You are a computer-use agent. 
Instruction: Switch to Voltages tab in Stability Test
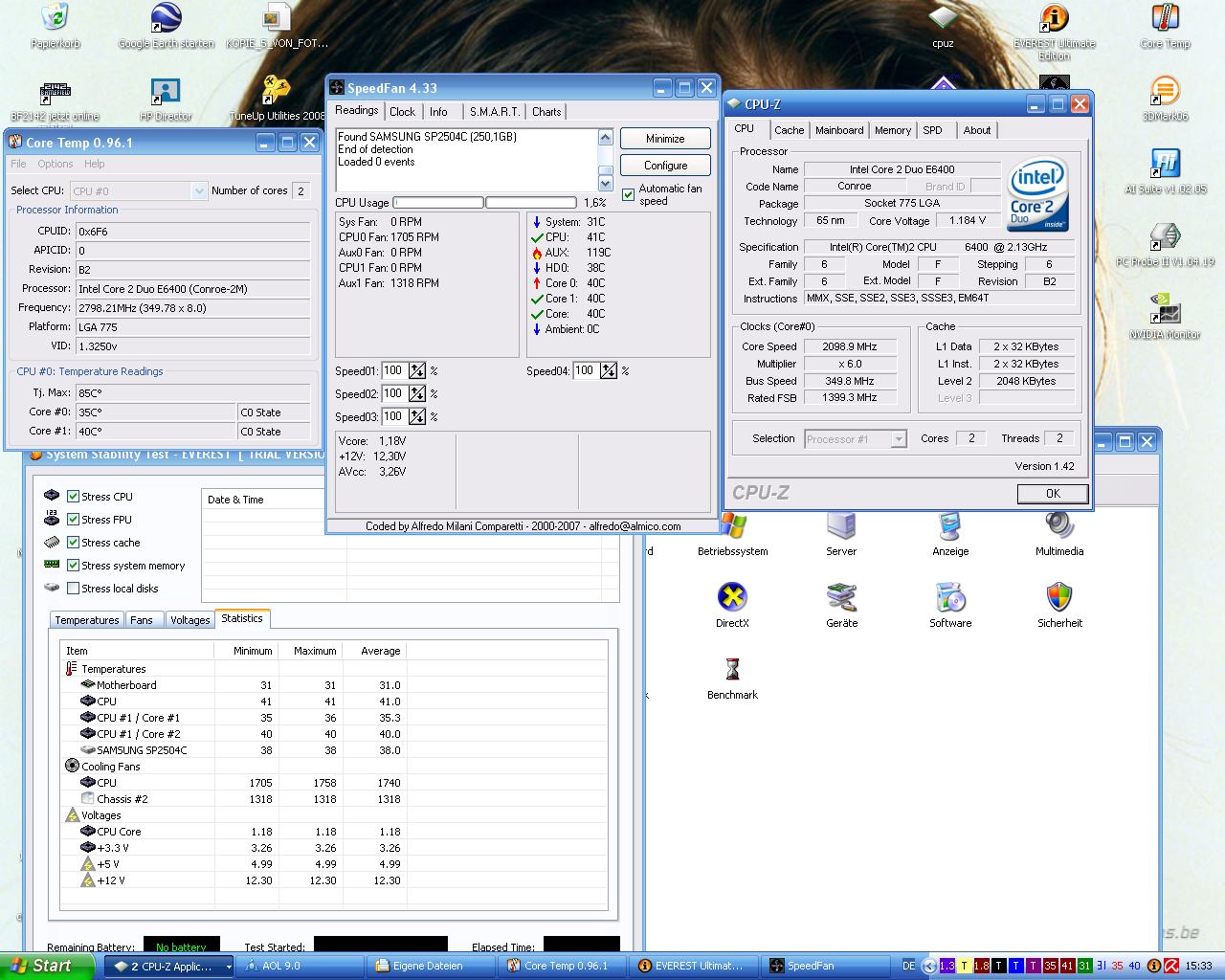click(x=189, y=620)
